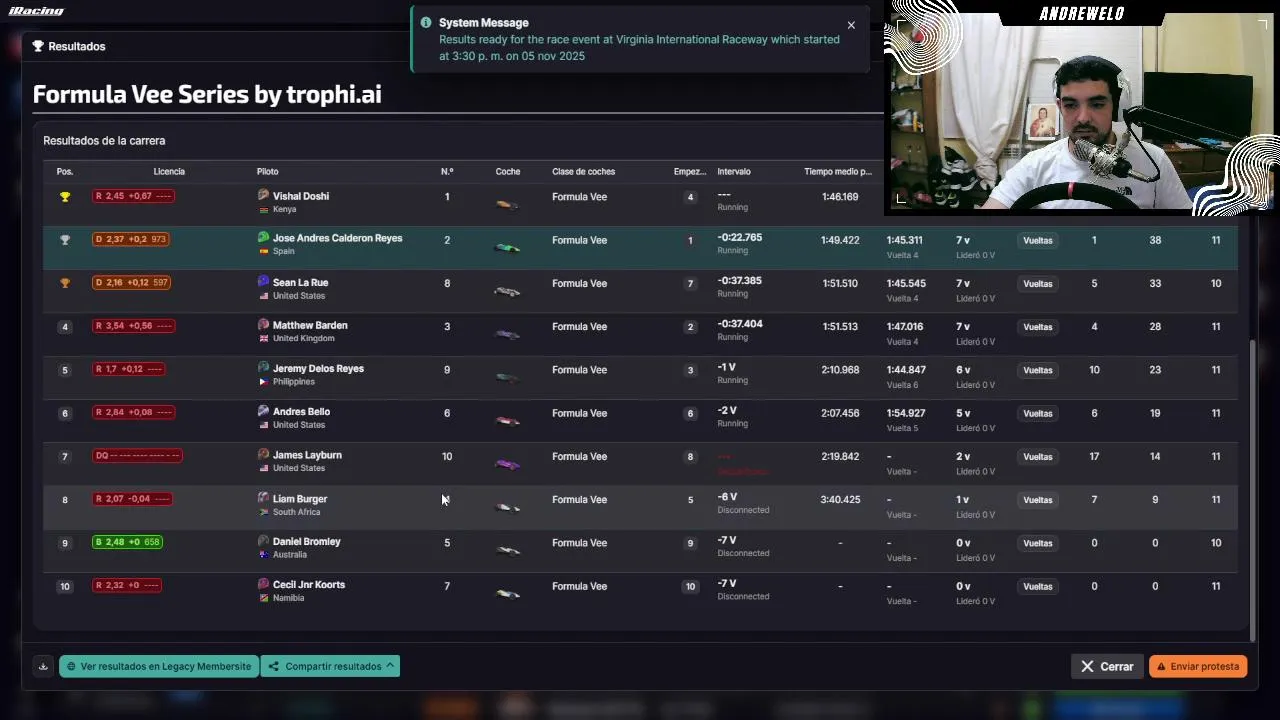1280x720 pixels.
Task: Download results with the download icon
Action: click(x=43, y=666)
